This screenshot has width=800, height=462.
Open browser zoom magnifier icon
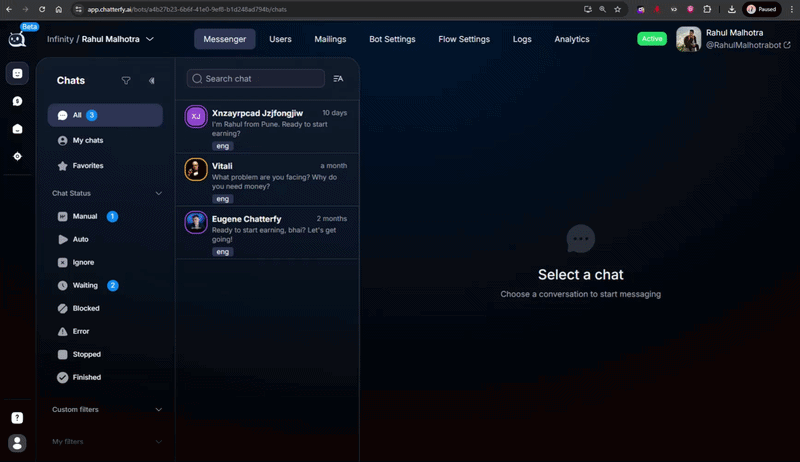603,9
